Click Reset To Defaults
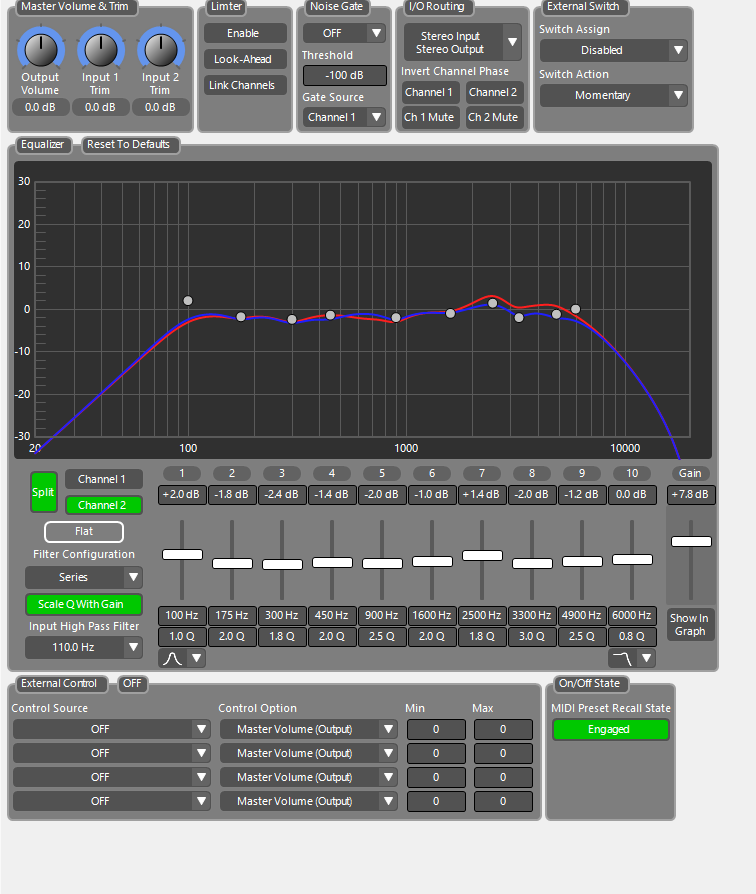The width and height of the screenshot is (756, 894). [130, 145]
